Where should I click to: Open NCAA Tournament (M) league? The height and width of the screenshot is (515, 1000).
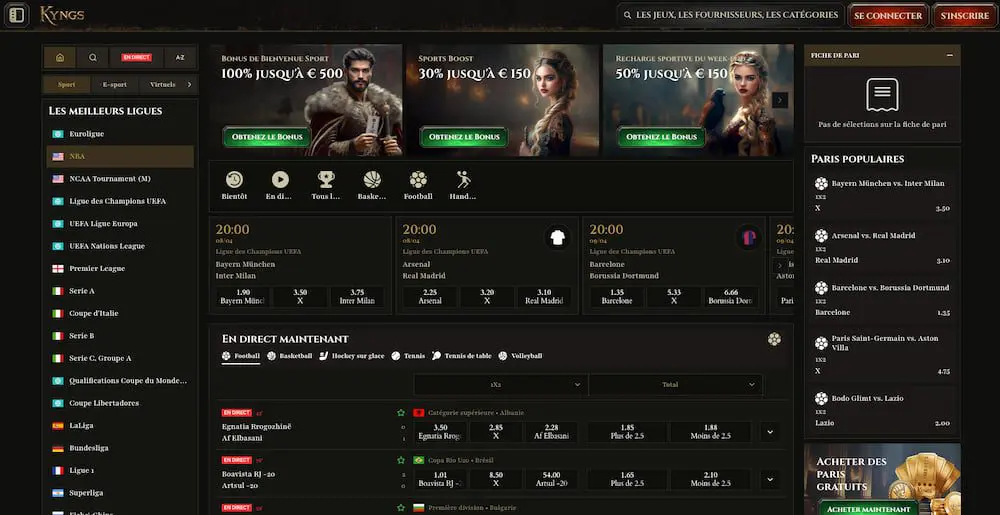pyautogui.click(x=120, y=178)
